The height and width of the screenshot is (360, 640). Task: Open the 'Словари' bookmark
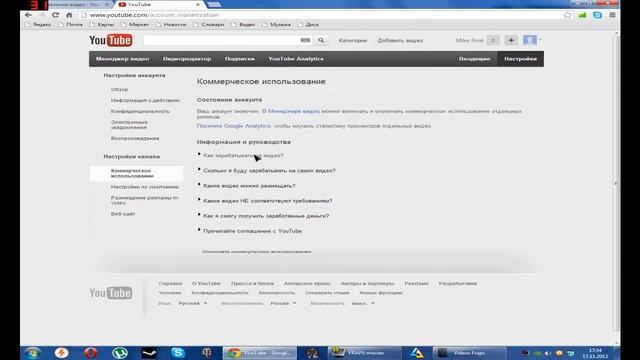tap(209, 24)
